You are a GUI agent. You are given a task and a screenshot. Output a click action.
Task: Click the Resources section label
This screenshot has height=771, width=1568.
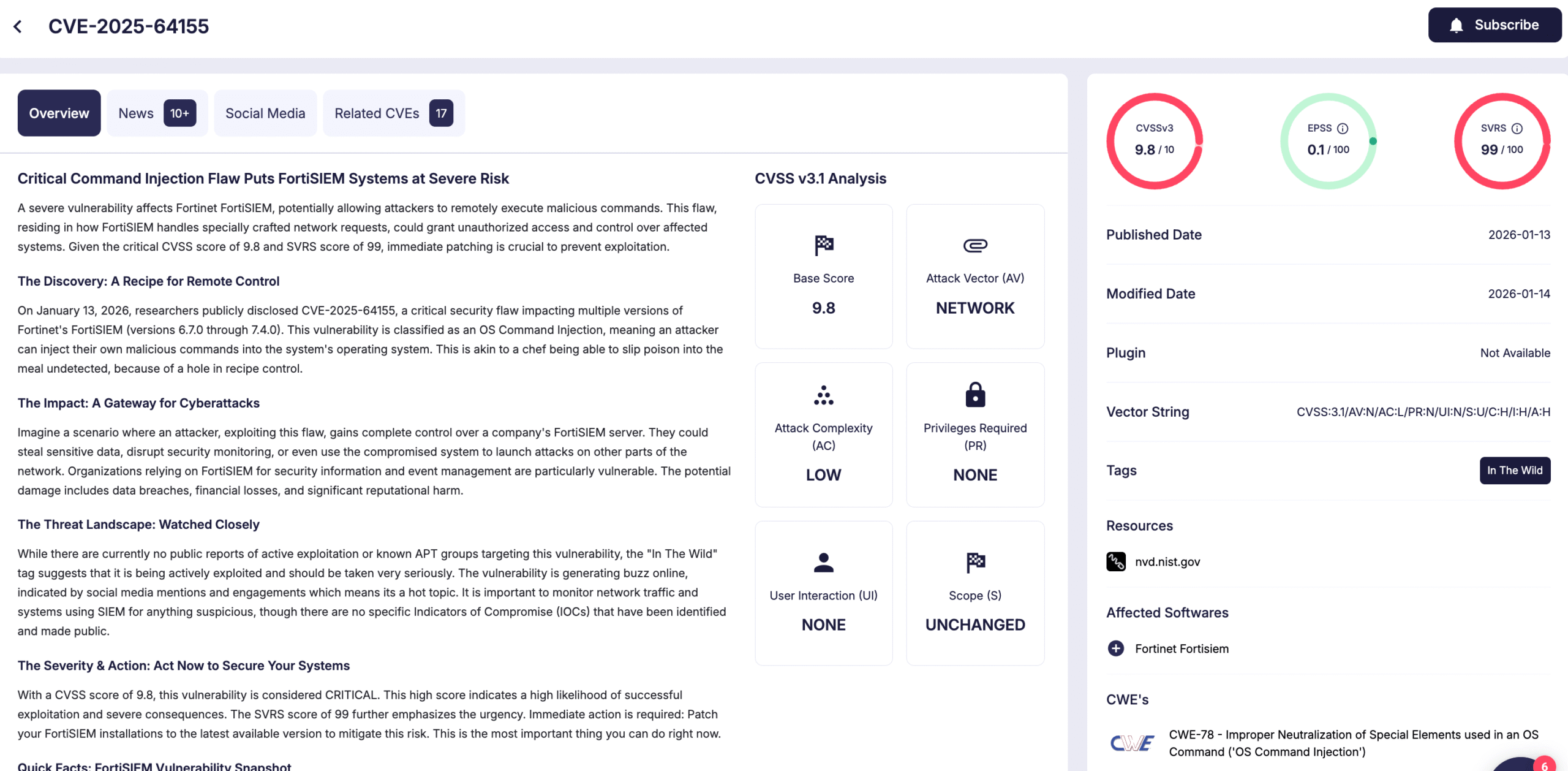(x=1139, y=526)
